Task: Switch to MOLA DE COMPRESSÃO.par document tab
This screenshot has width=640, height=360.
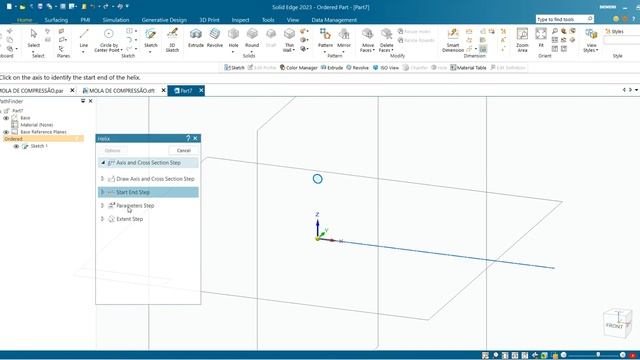Action: coord(32,91)
